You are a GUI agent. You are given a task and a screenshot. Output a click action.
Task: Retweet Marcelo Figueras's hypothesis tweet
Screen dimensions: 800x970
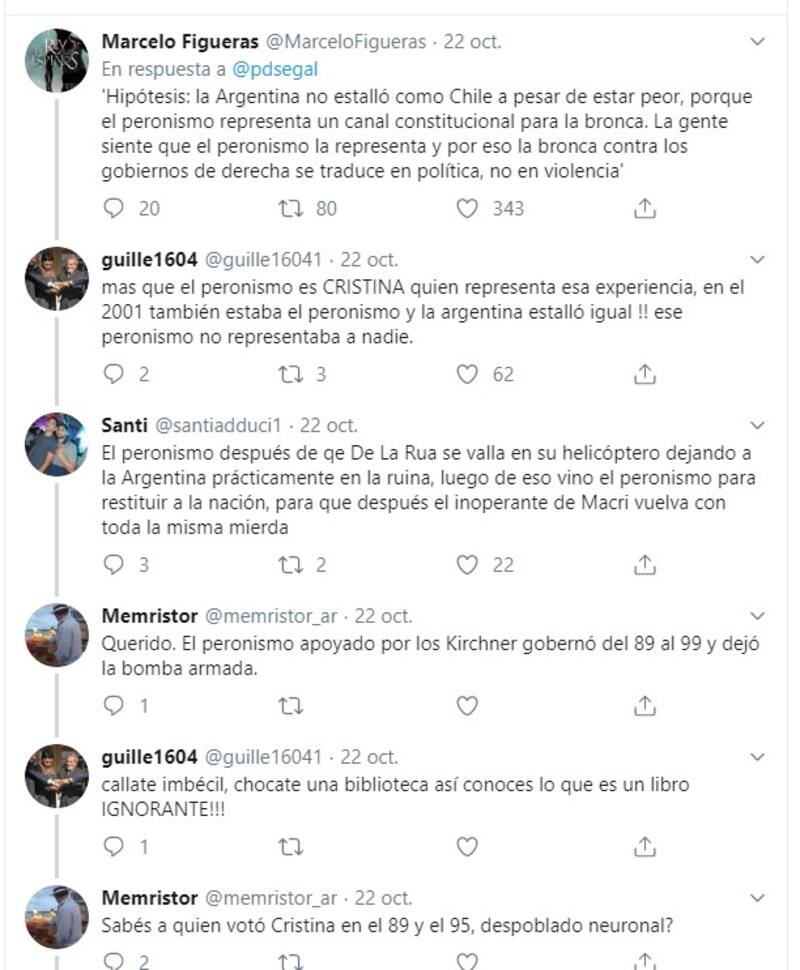tap(290, 208)
